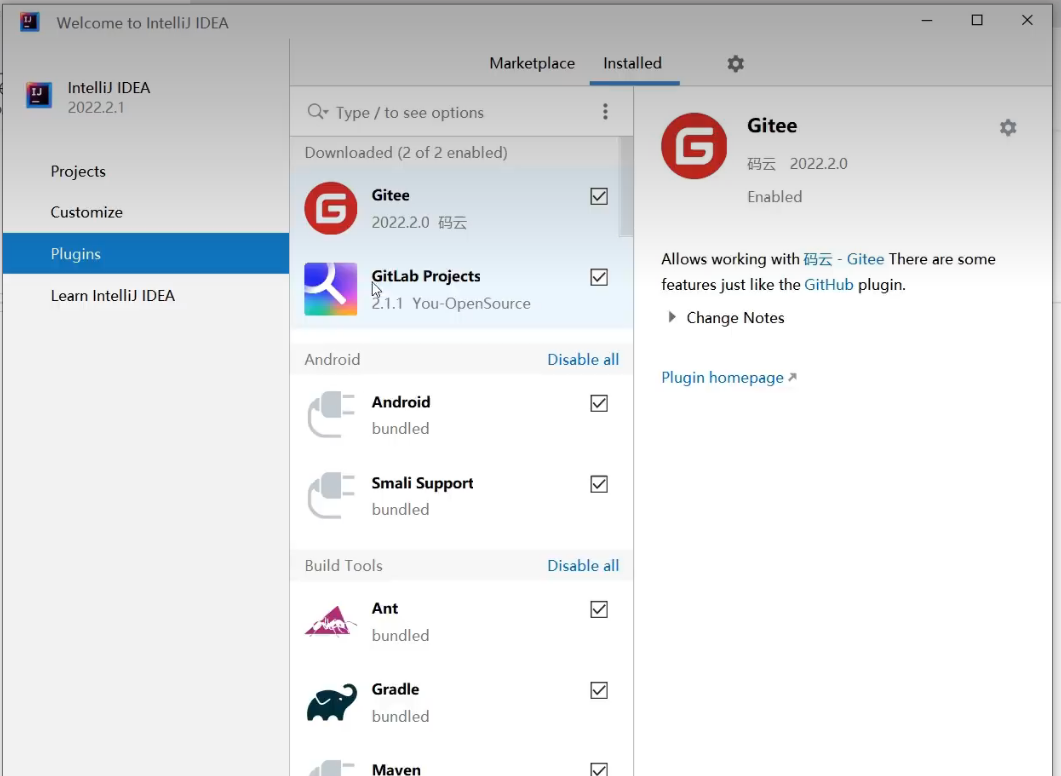Switch to the Marketplace tab

coord(532,63)
